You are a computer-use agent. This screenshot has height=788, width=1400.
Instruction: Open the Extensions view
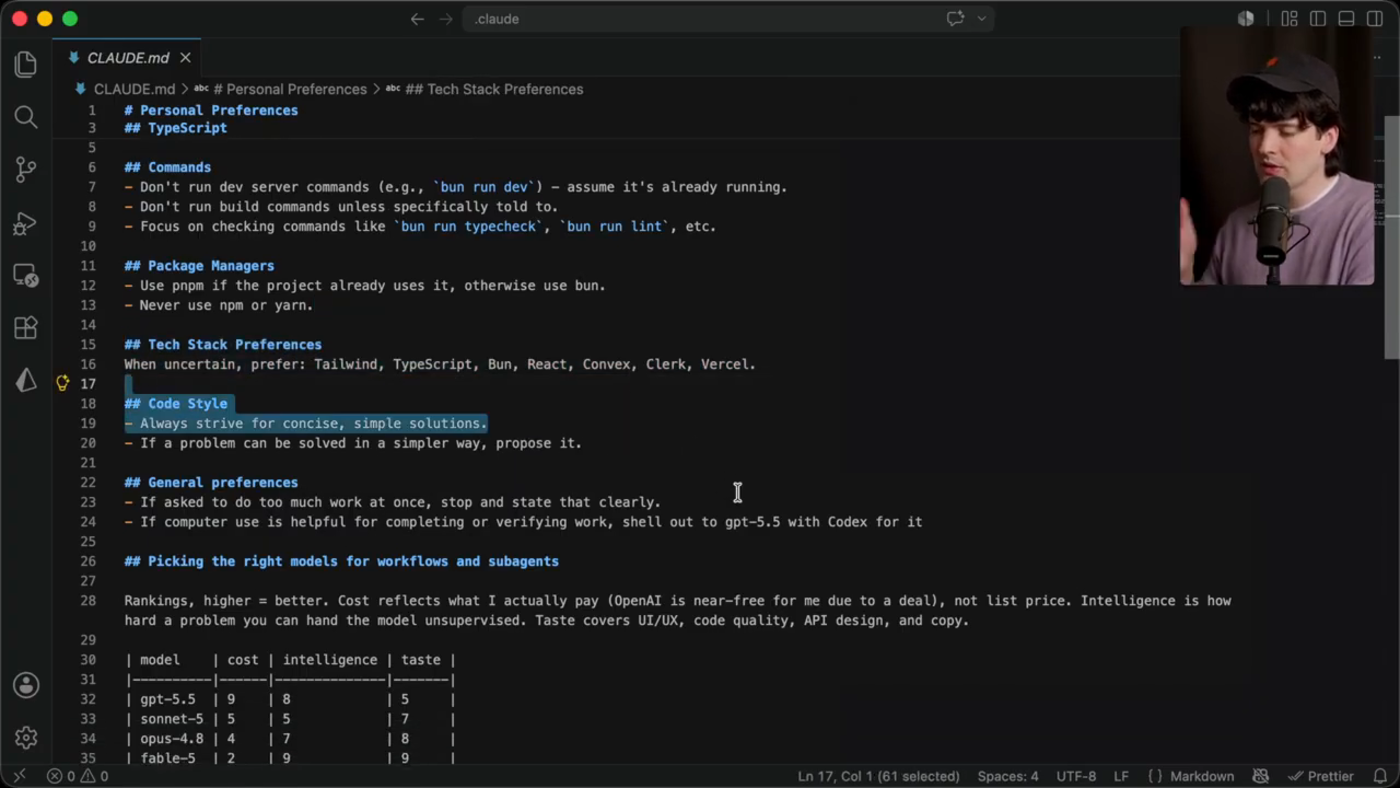pyautogui.click(x=26, y=328)
